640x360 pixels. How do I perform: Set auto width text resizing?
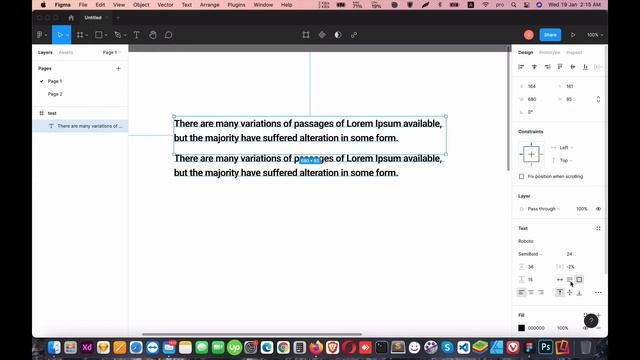point(560,280)
